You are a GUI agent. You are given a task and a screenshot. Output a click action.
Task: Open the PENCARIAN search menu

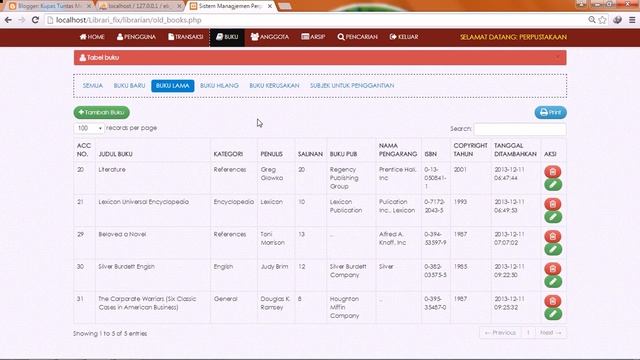pos(358,37)
